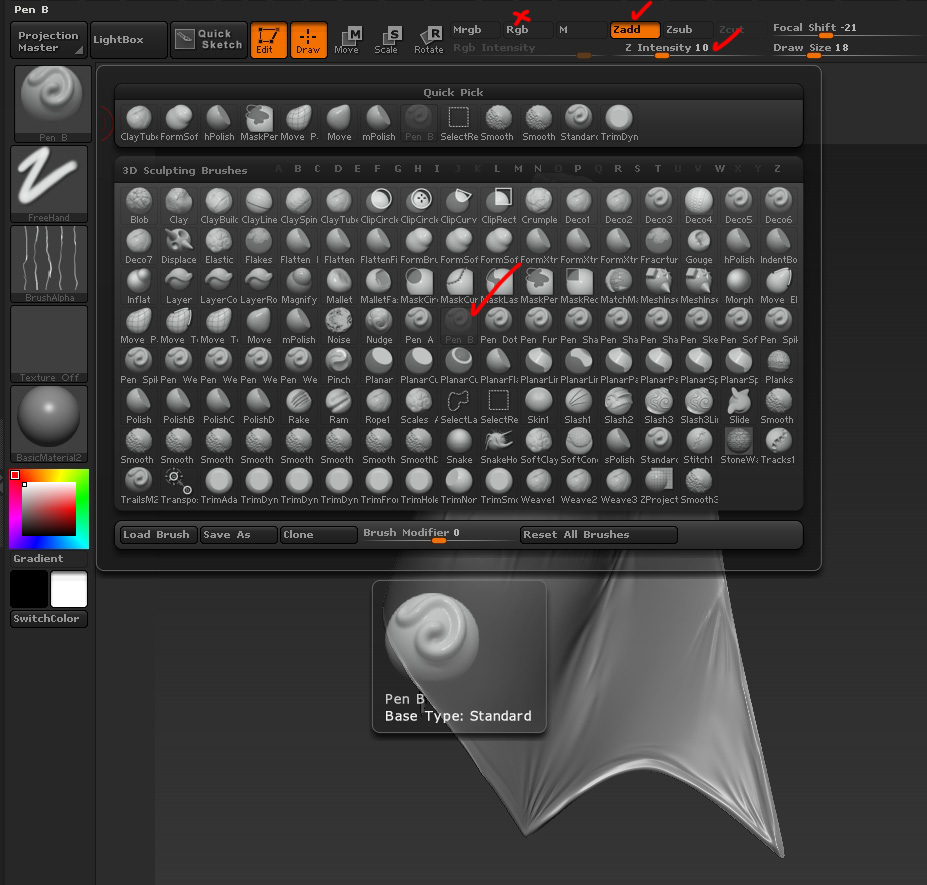
Task: Select the SnakeHook brush
Action: tap(499, 446)
